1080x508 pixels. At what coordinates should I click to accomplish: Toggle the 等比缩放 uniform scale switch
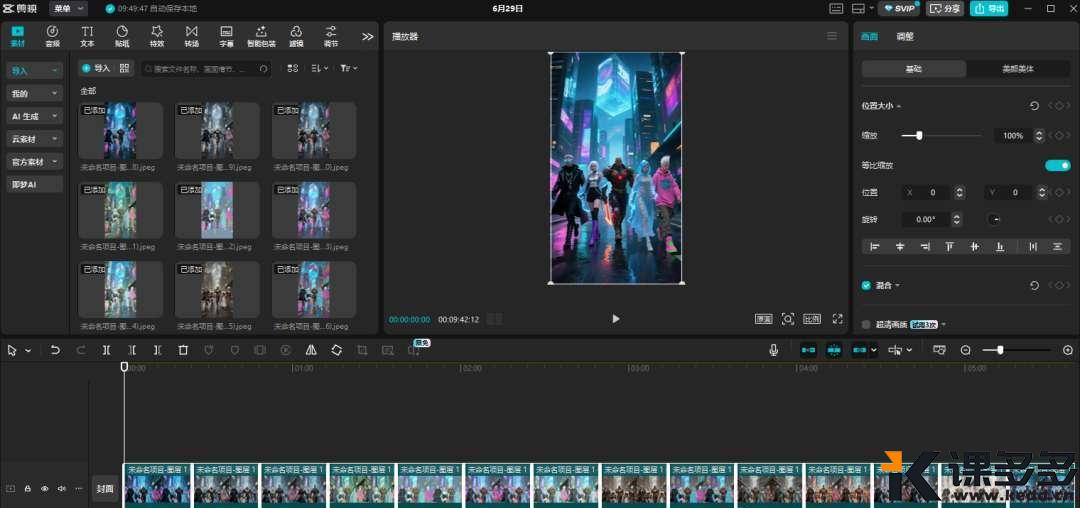(1057, 165)
